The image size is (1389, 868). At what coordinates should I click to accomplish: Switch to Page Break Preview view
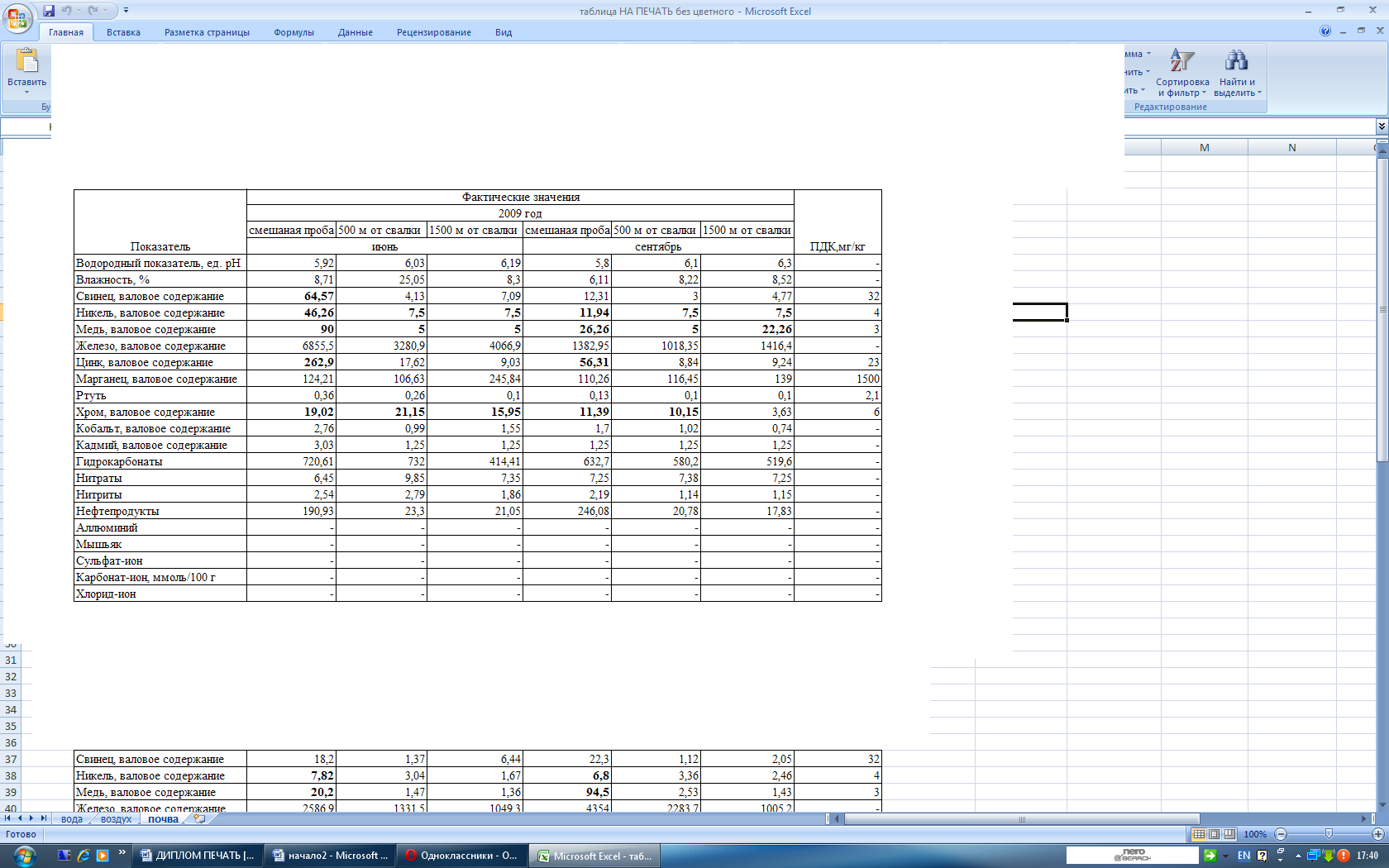tap(1229, 834)
